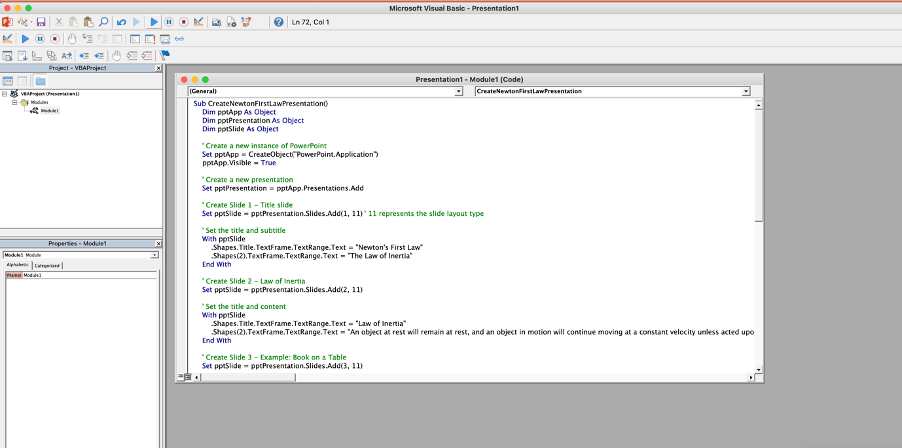The width and height of the screenshot is (902, 448).
Task: Click the Toggle Folders icon in Project pane
Action: (40, 81)
